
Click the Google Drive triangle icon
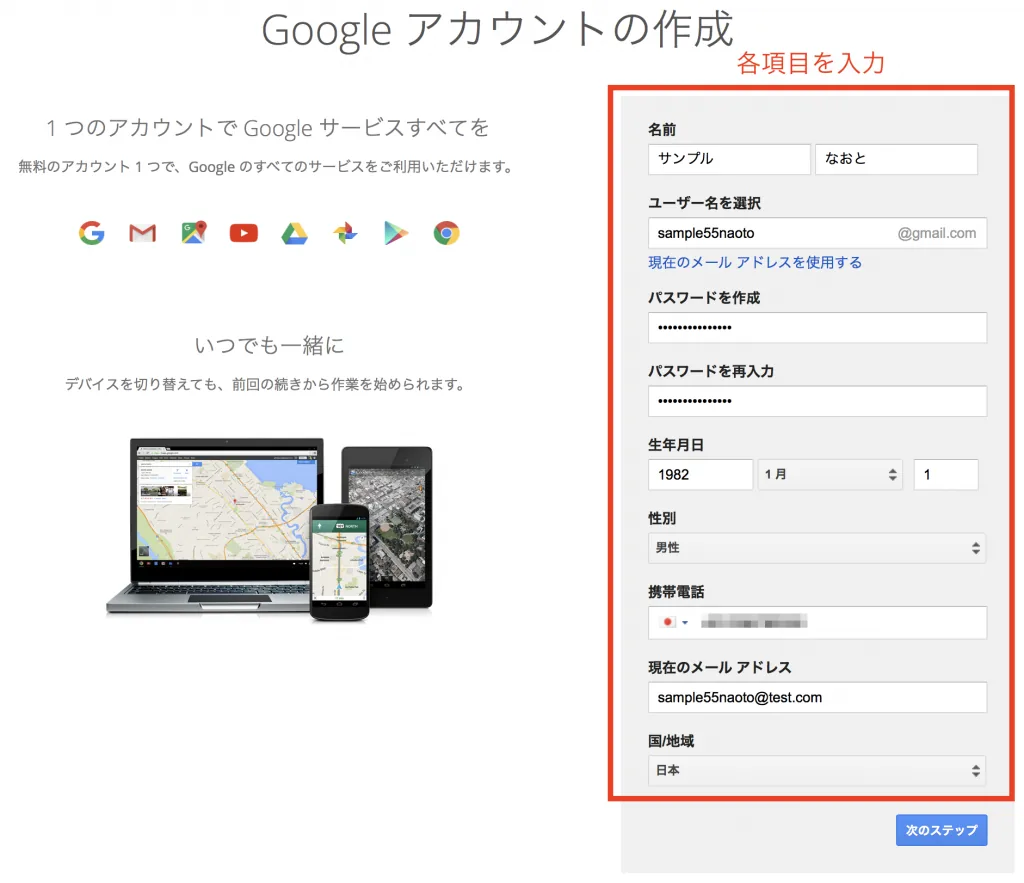[x=295, y=233]
